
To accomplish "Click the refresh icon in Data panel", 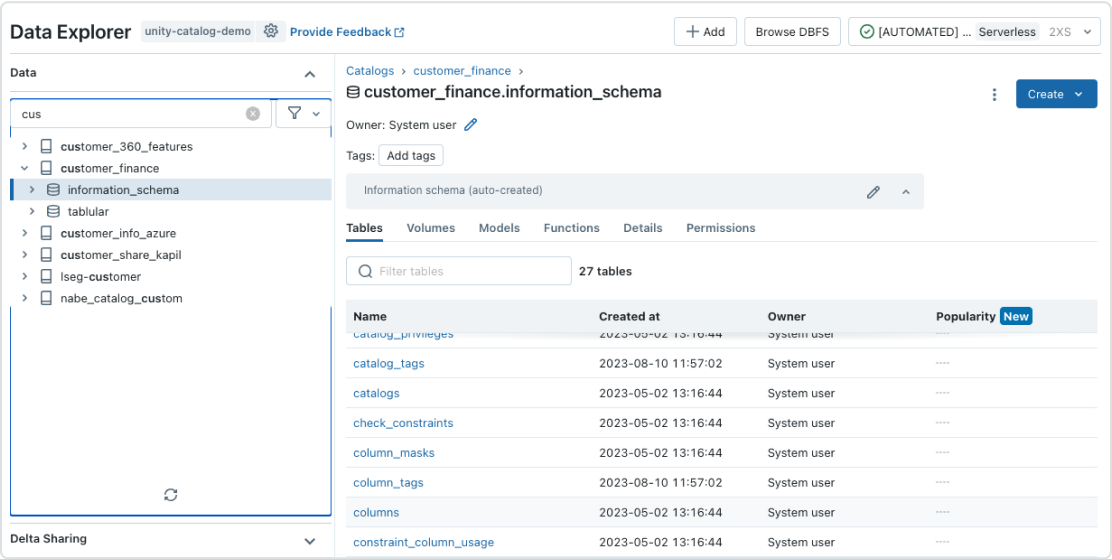I will tap(171, 495).
